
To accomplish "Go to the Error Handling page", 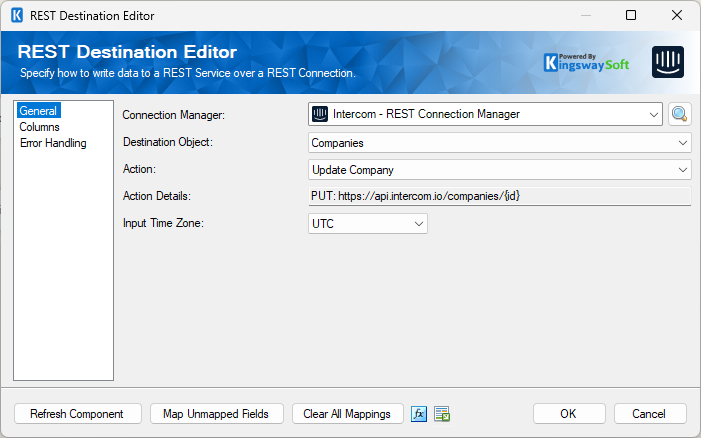I will (x=52, y=143).
